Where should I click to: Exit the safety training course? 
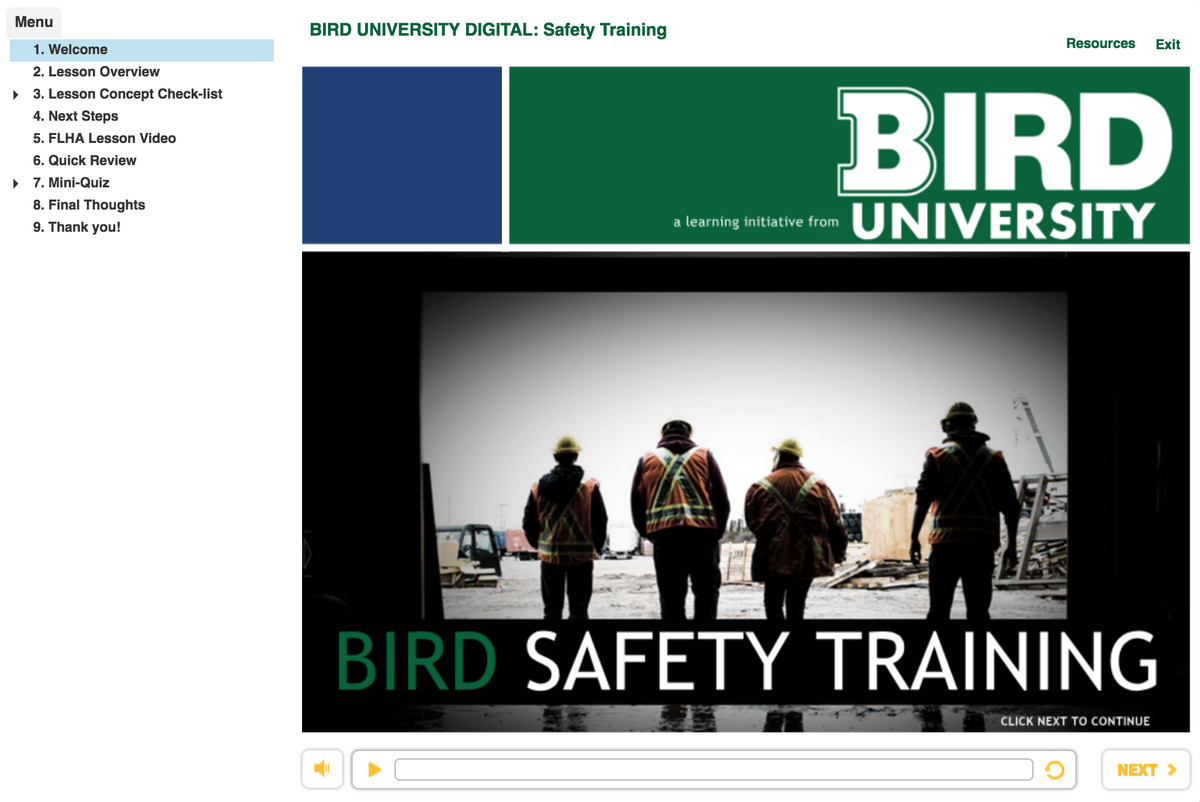tap(1167, 43)
